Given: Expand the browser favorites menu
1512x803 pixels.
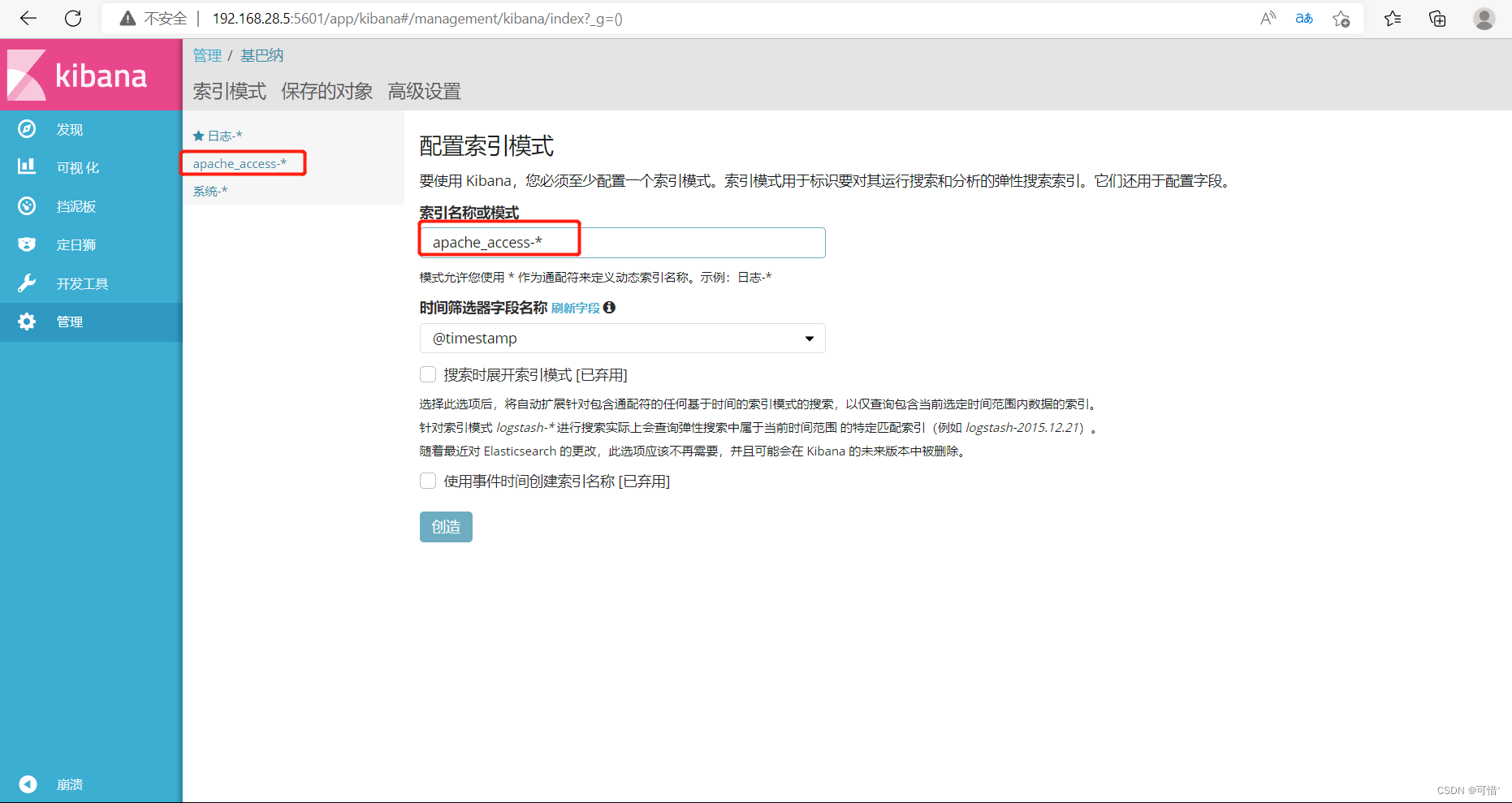Looking at the screenshot, I should 1393,18.
